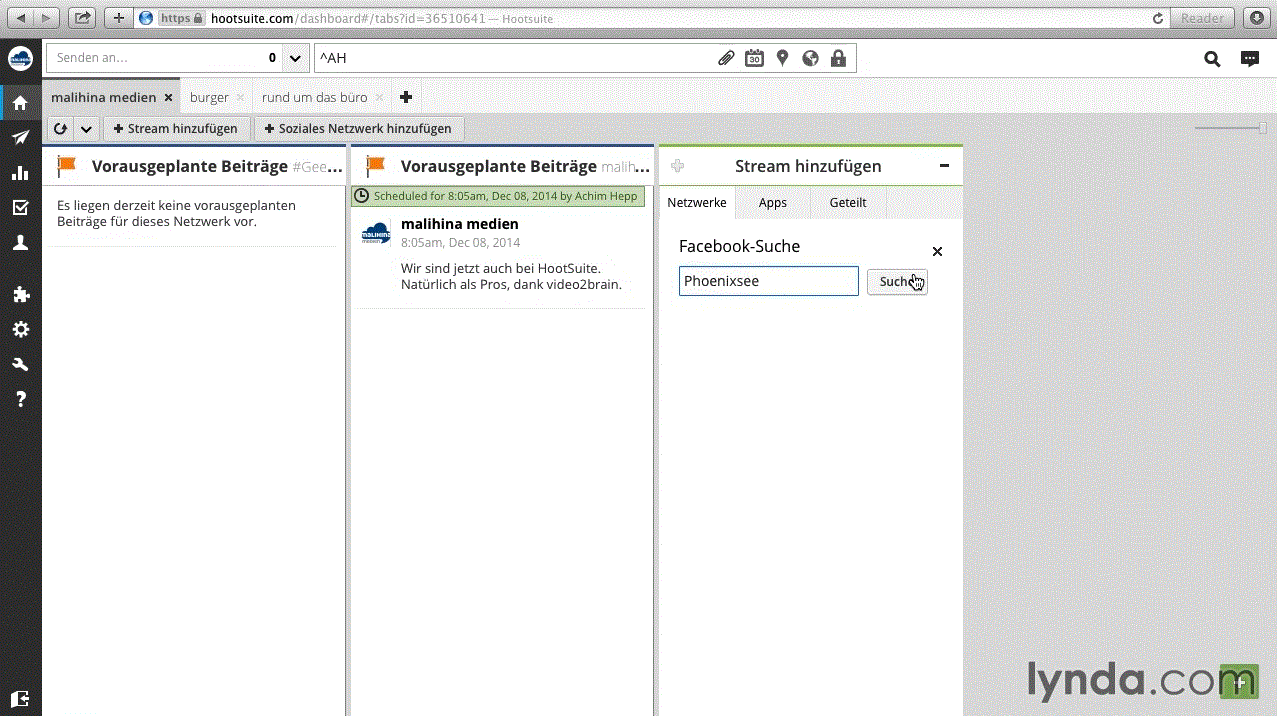Open the Senden an profile picker dropdown
1277x716 pixels.
point(295,59)
